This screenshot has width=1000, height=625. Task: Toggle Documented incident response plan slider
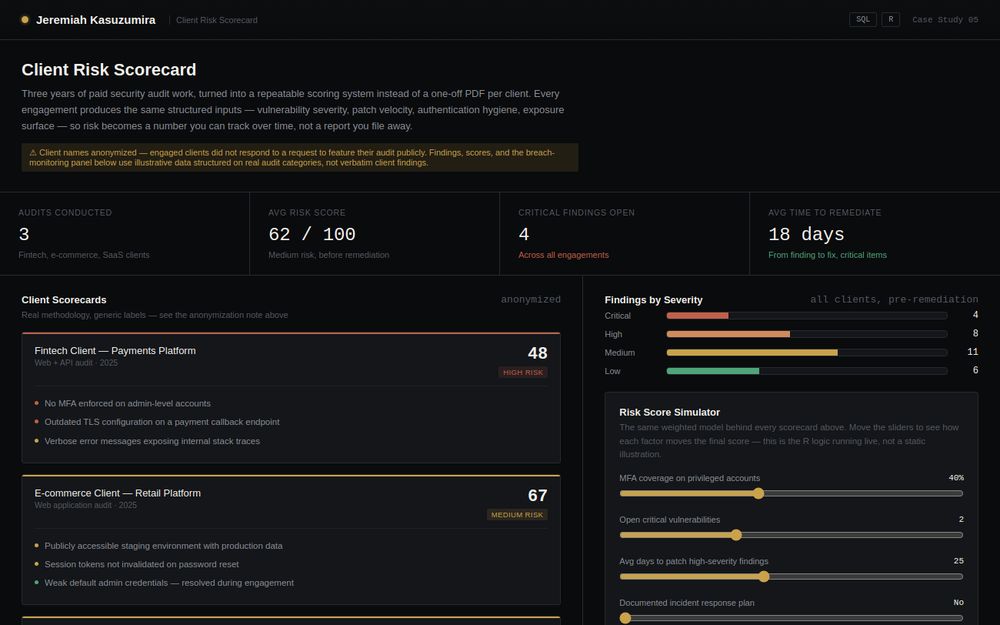coord(791,618)
